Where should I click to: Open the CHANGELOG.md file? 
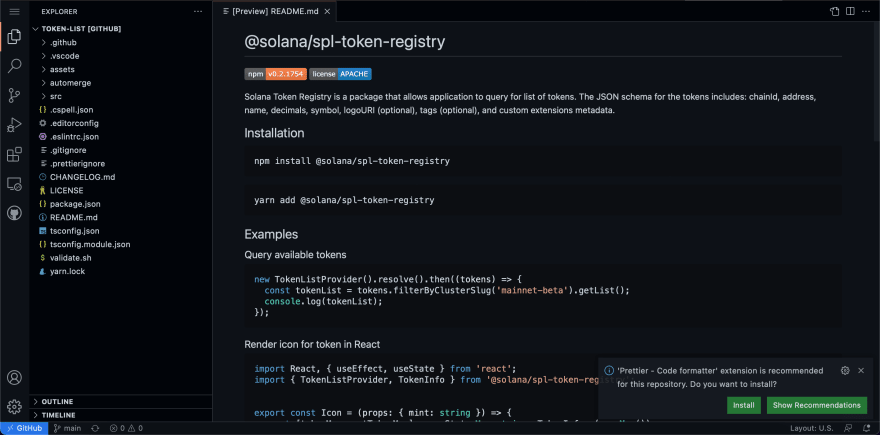pyautogui.click(x=121, y=177)
